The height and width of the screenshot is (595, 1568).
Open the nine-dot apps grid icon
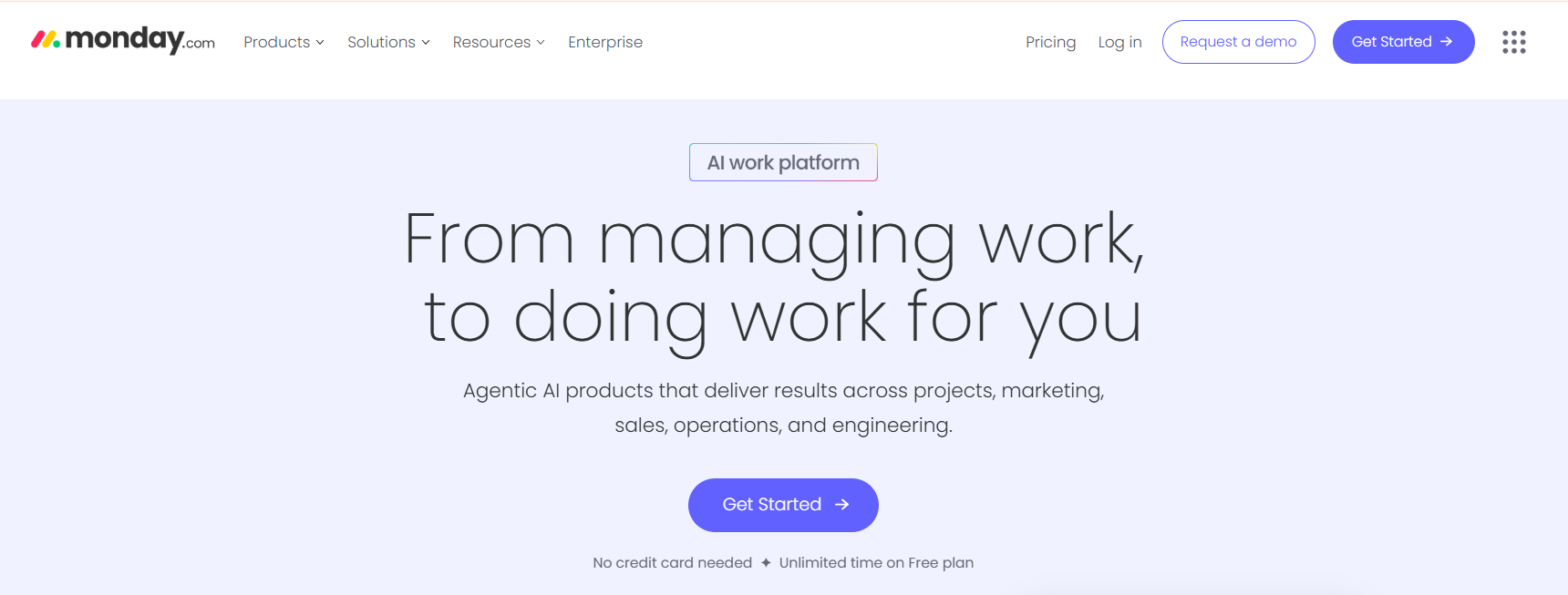click(1513, 42)
